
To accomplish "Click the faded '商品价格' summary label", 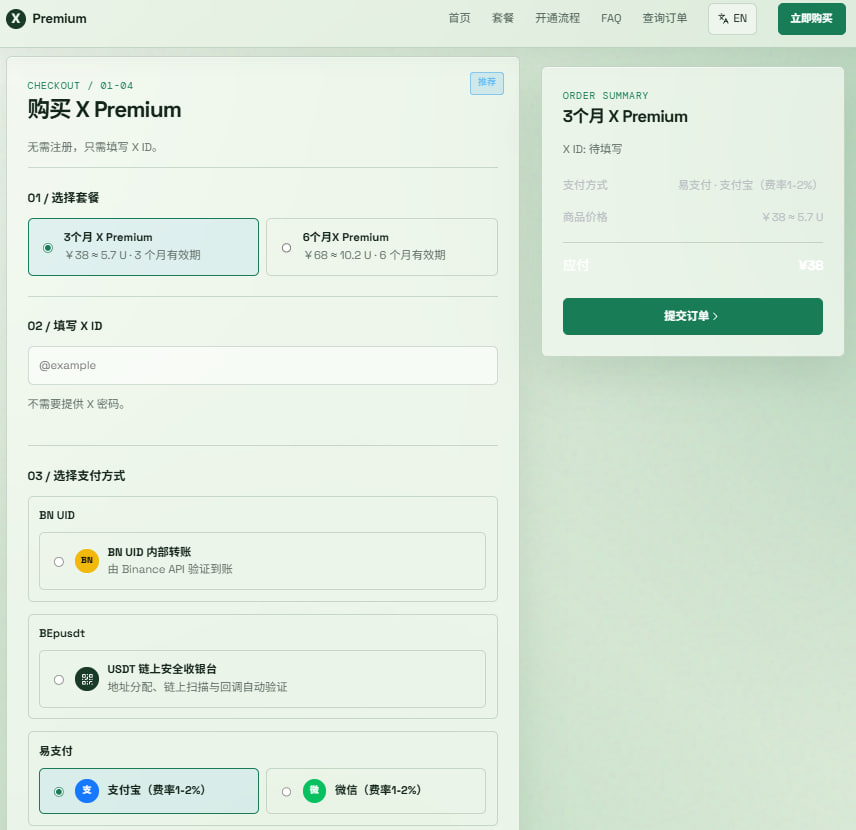I will pos(585,217).
